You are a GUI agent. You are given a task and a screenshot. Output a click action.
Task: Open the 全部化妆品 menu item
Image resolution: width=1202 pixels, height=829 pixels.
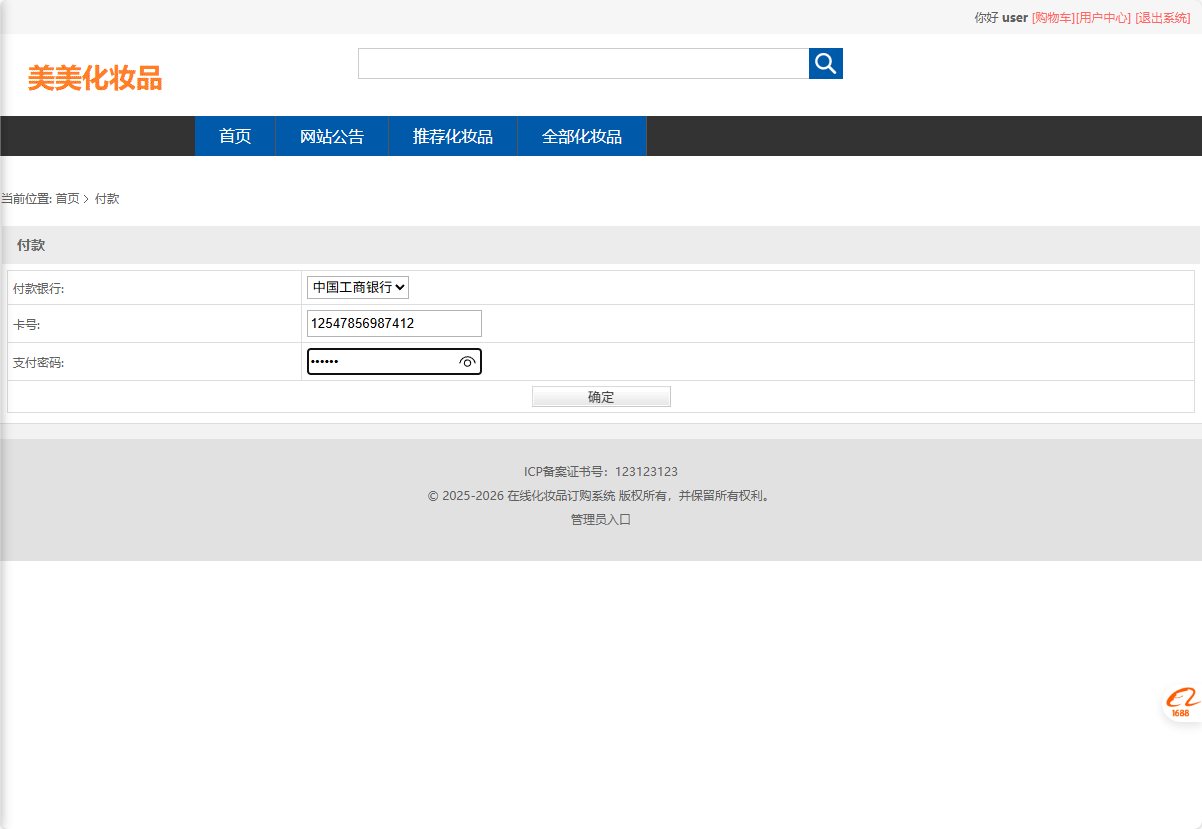(x=581, y=135)
